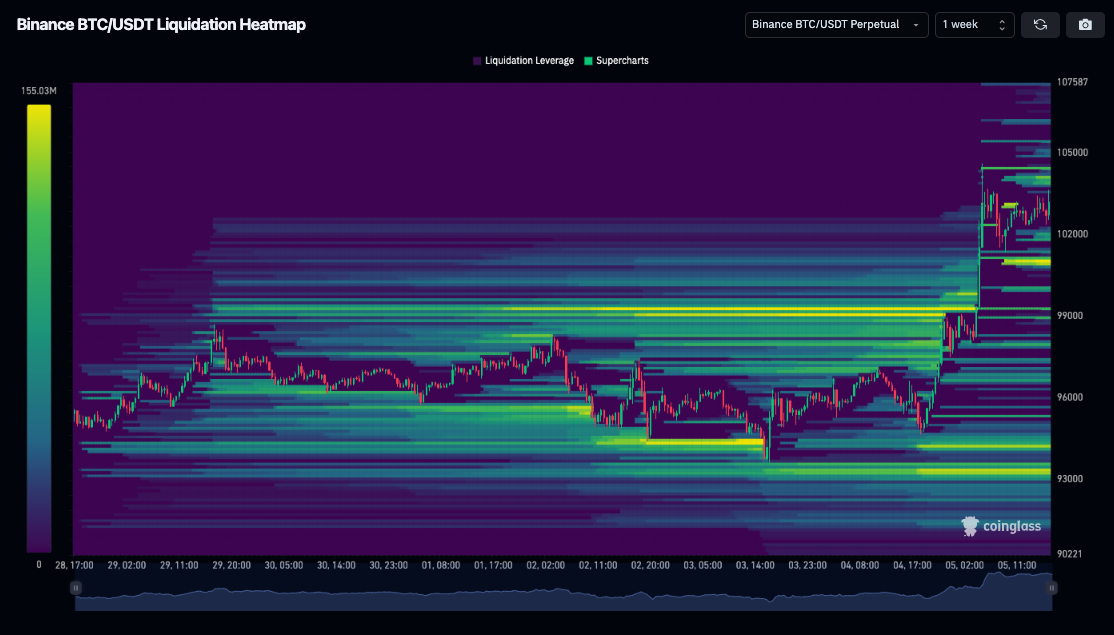Toggle the Liquidation Leverage legend item
This screenshot has height=635, width=1114.
pyautogui.click(x=523, y=61)
